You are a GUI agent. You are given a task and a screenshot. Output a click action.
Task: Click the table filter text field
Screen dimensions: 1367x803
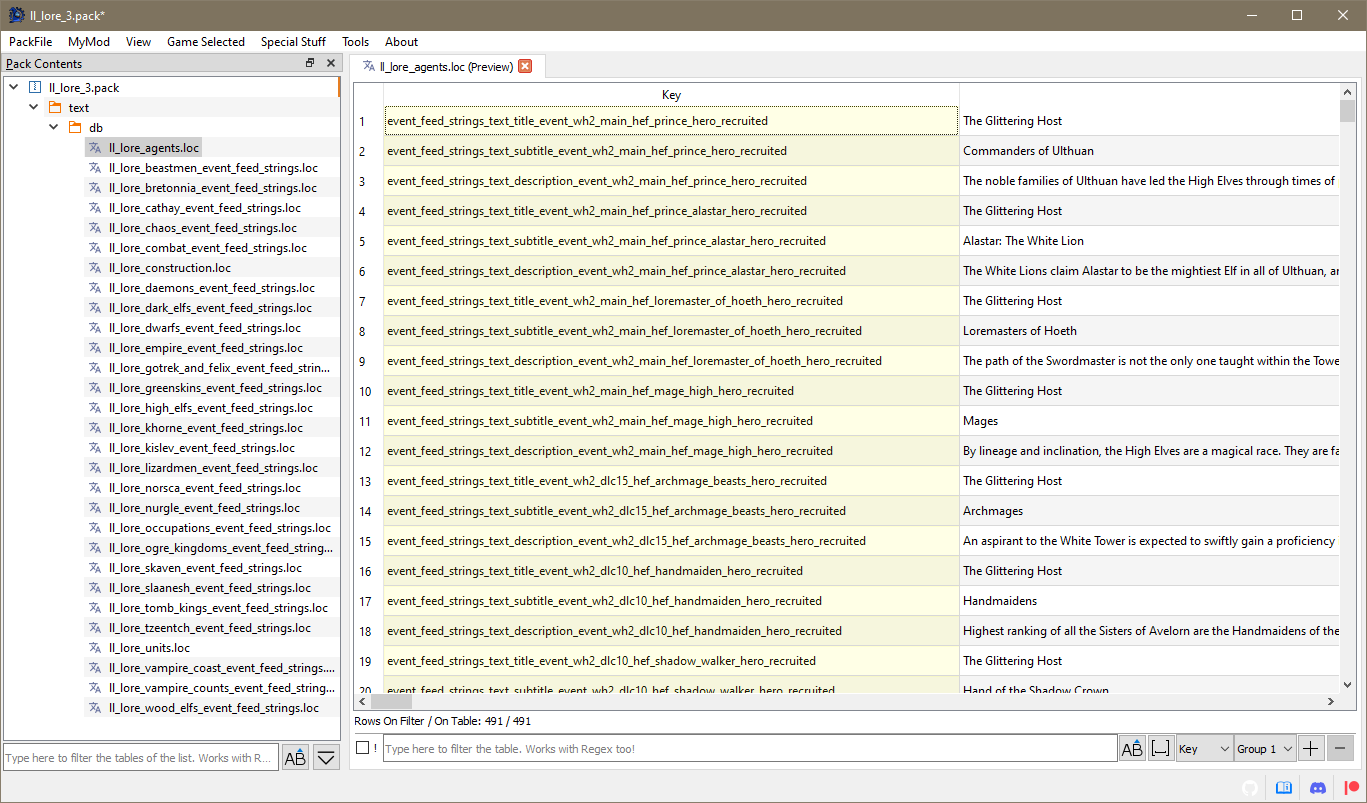(x=750, y=748)
